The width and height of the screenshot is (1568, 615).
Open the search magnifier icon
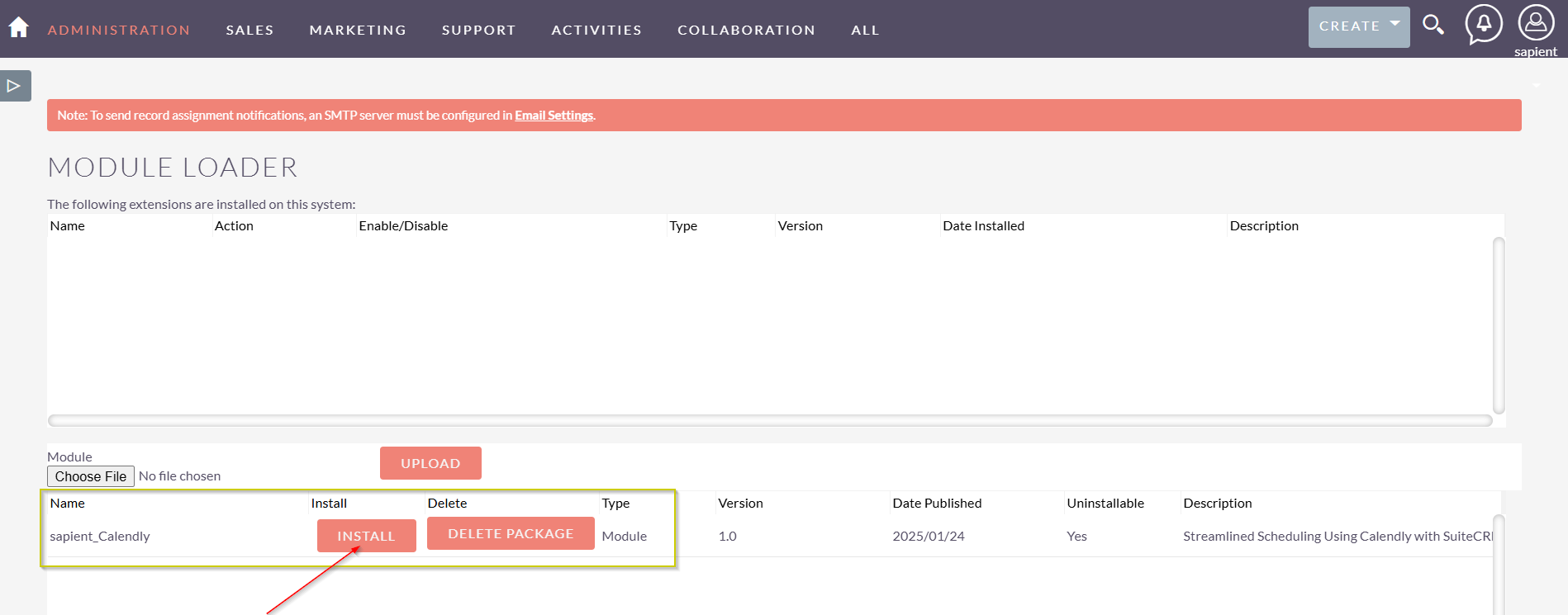tap(1433, 25)
